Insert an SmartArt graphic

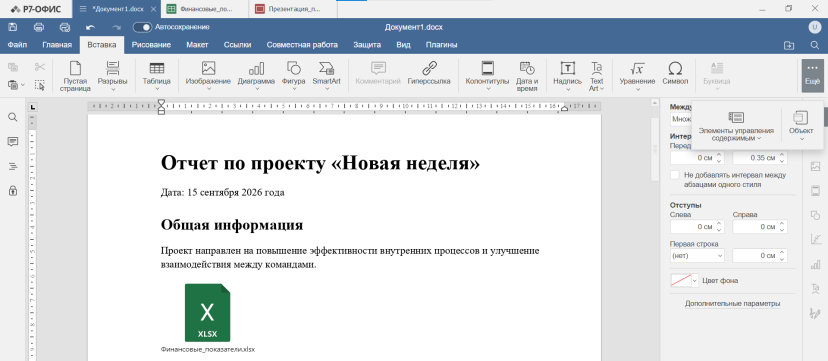(326, 74)
